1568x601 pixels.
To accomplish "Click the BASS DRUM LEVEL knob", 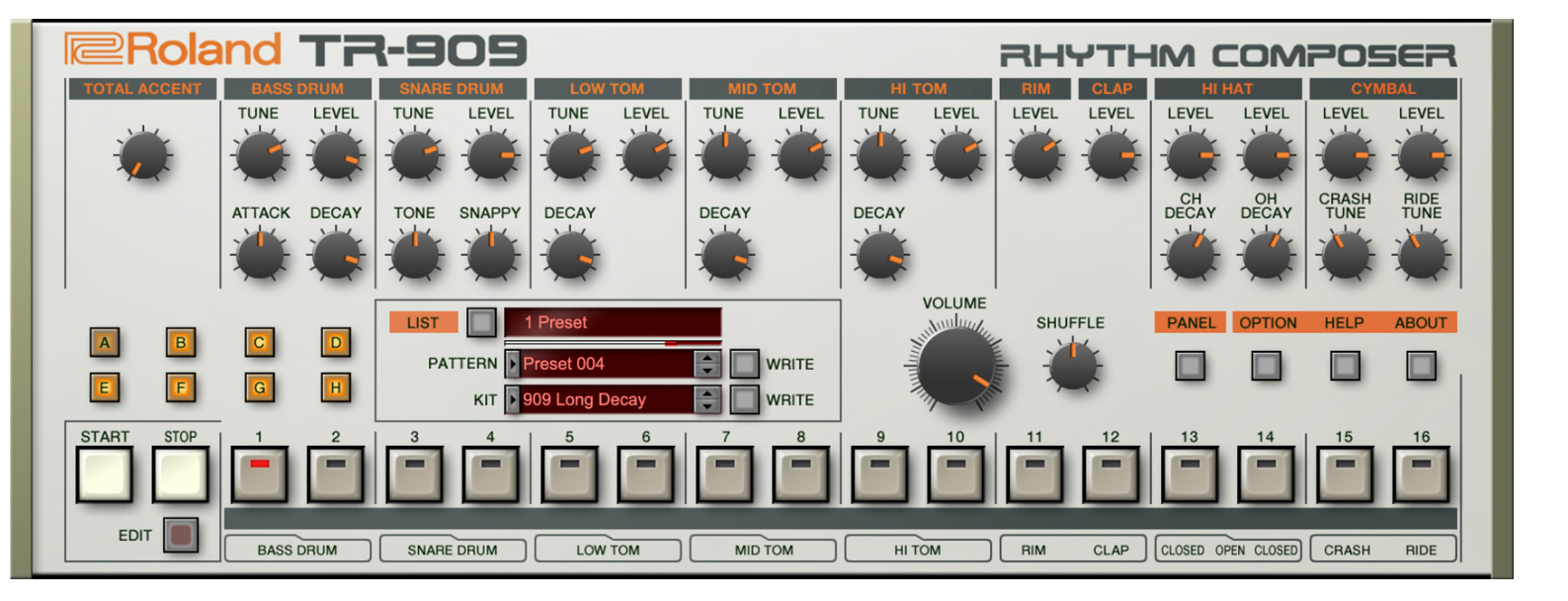I will click(x=336, y=156).
